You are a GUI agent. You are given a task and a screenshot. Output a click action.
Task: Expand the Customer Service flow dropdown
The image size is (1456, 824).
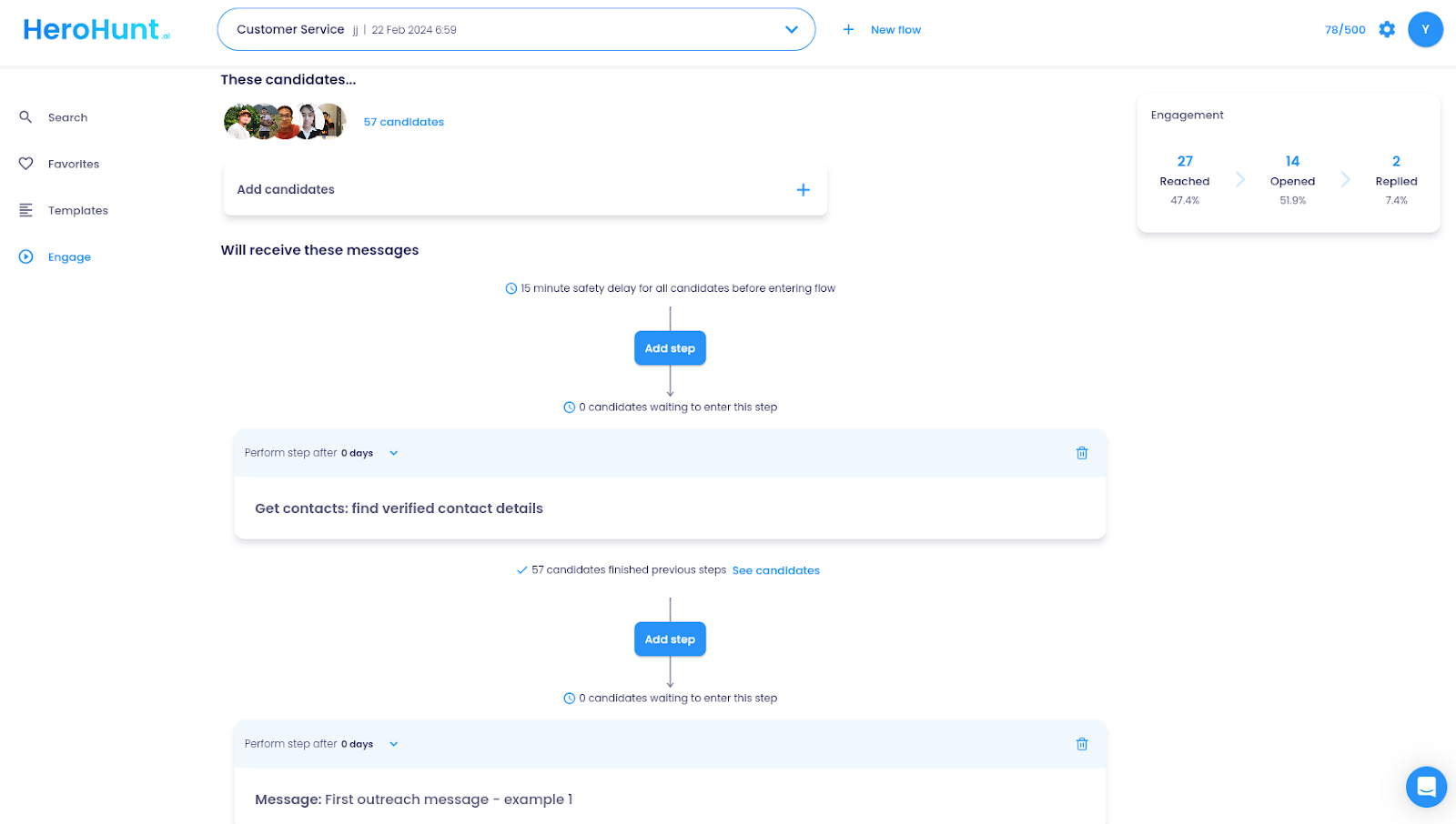click(x=791, y=30)
